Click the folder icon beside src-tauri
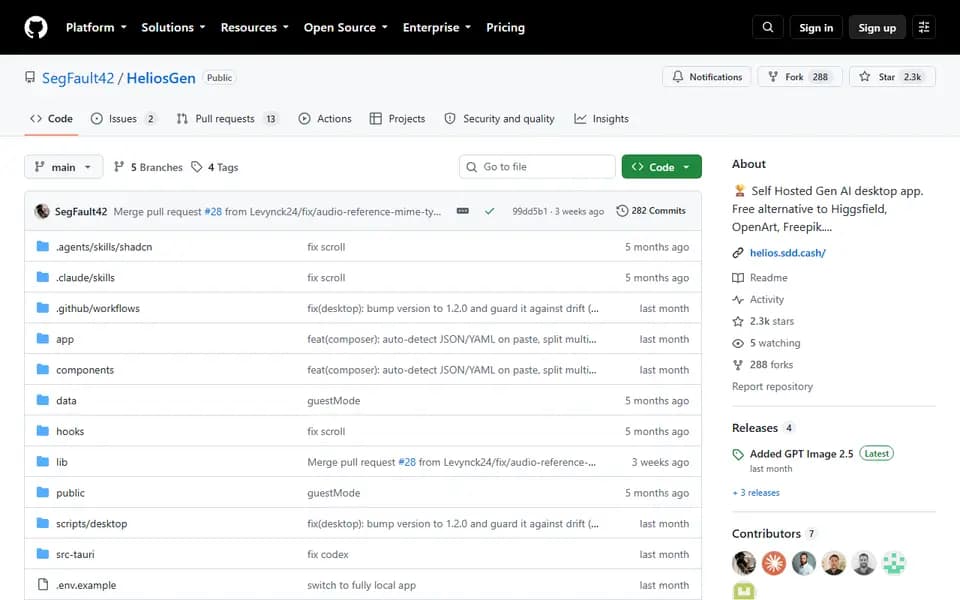This screenshot has height=600, width=960. 43,554
